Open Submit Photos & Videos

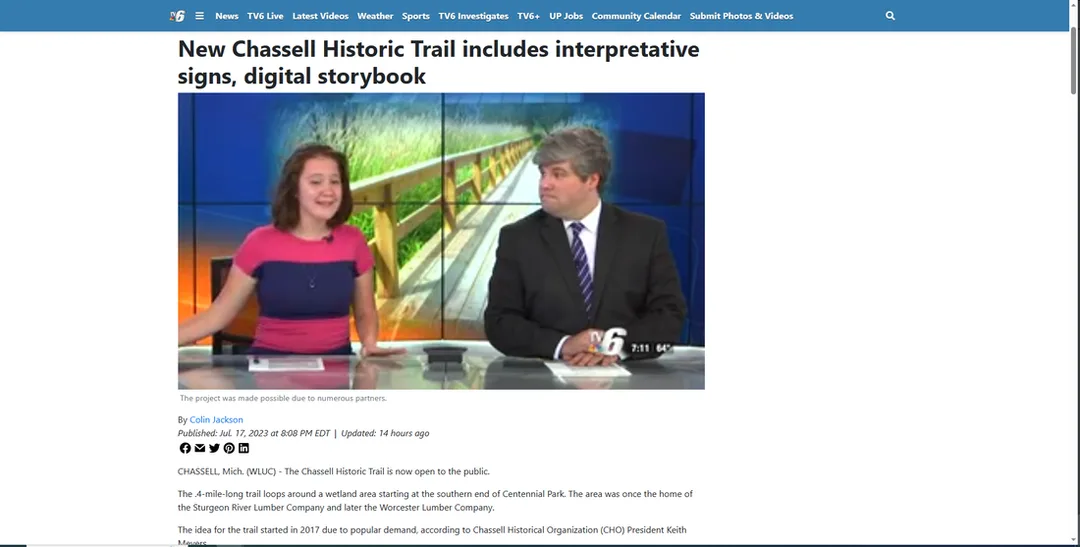tap(741, 16)
